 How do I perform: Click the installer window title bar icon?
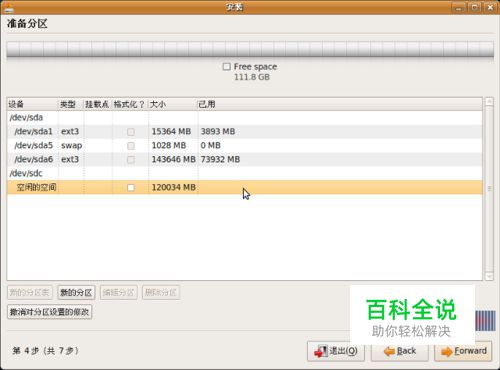point(8,7)
